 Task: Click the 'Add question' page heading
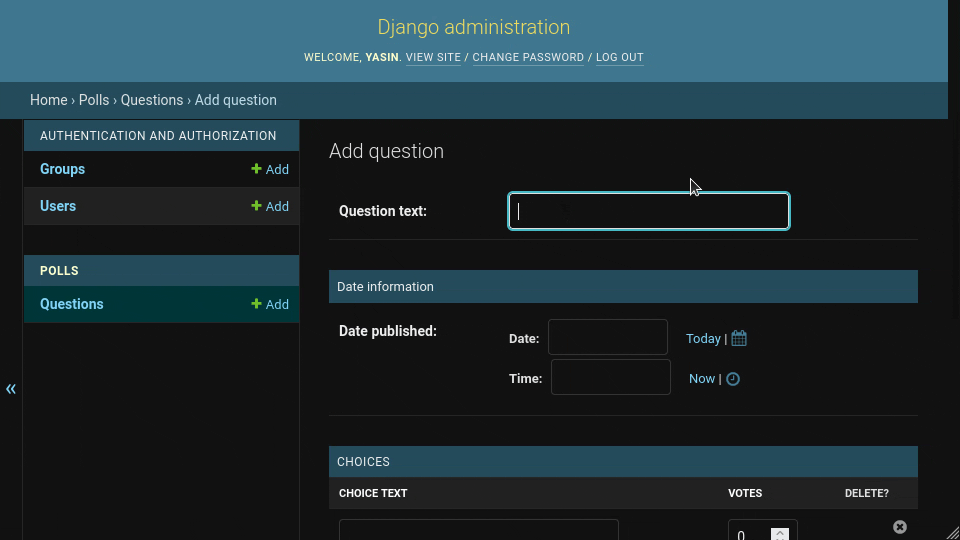click(386, 151)
